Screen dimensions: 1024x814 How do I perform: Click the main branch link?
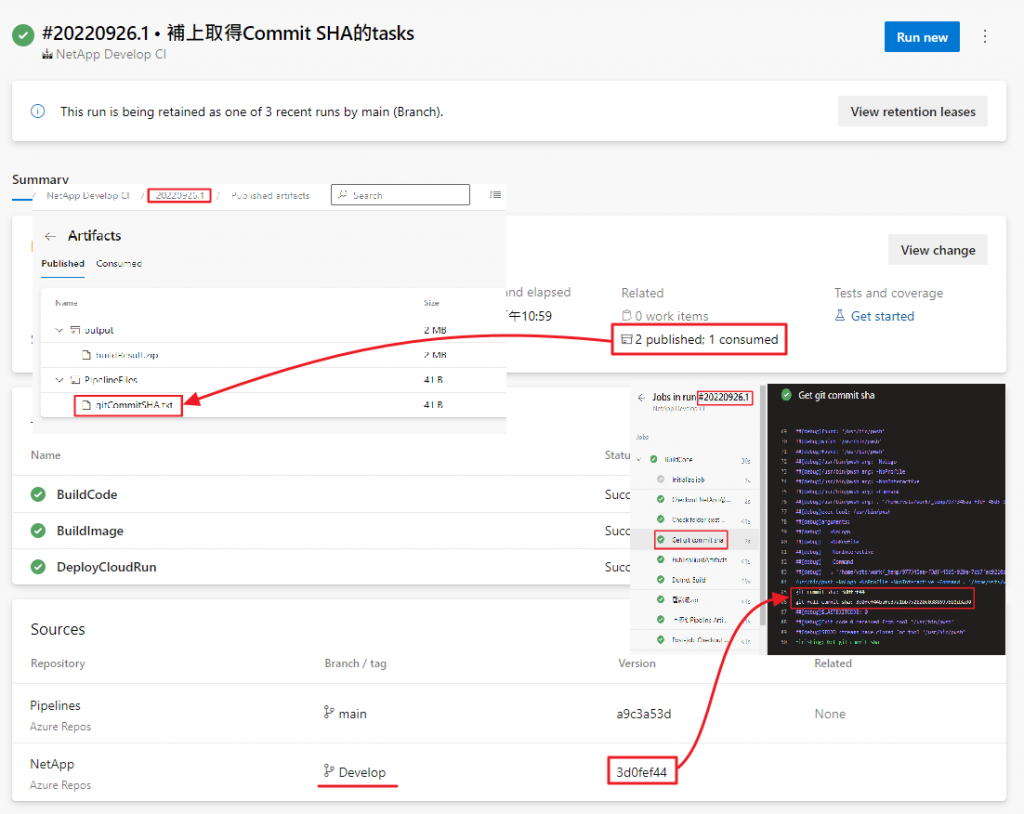click(352, 714)
